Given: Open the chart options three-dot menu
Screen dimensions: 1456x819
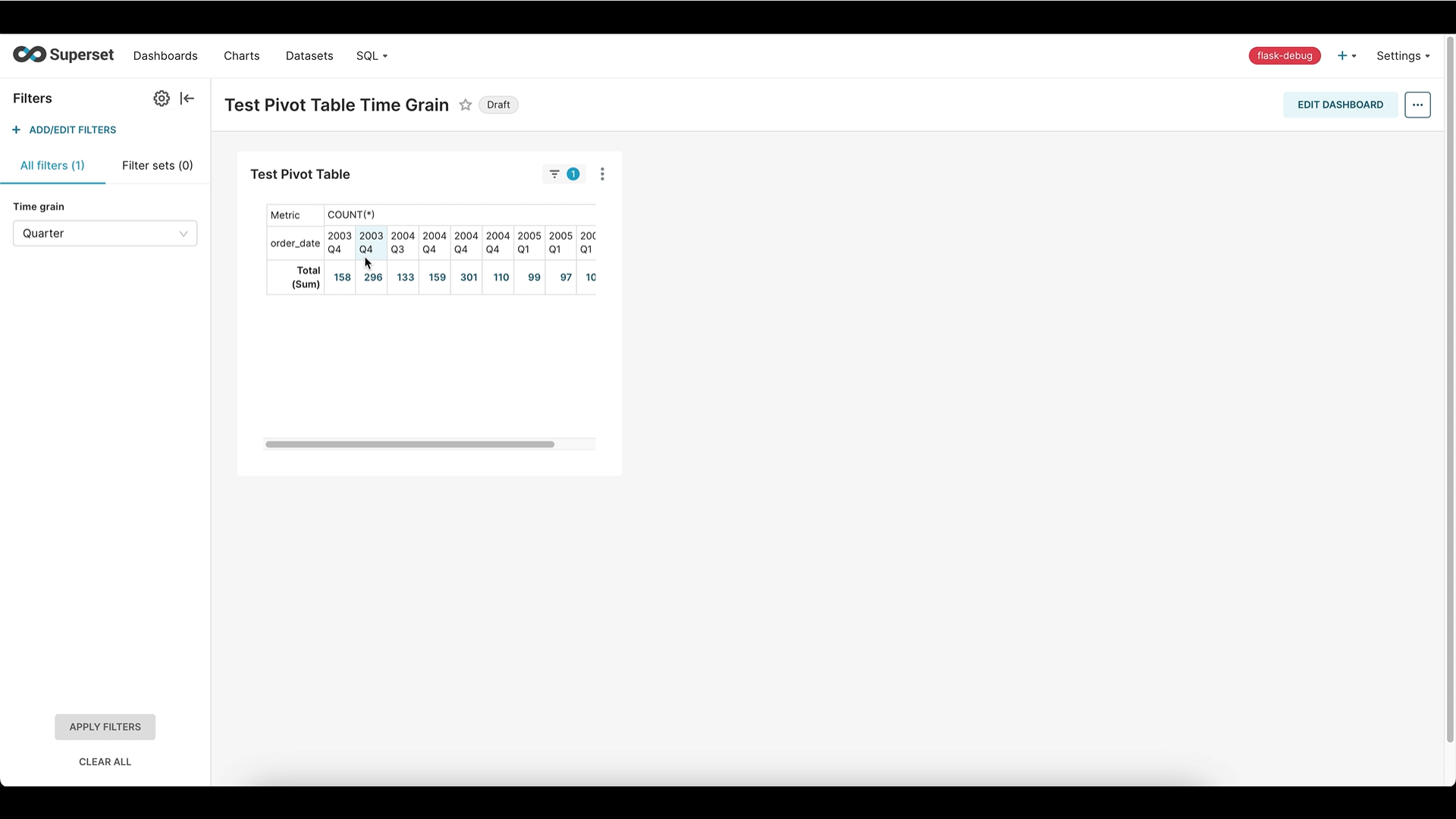Looking at the screenshot, I should point(602,174).
